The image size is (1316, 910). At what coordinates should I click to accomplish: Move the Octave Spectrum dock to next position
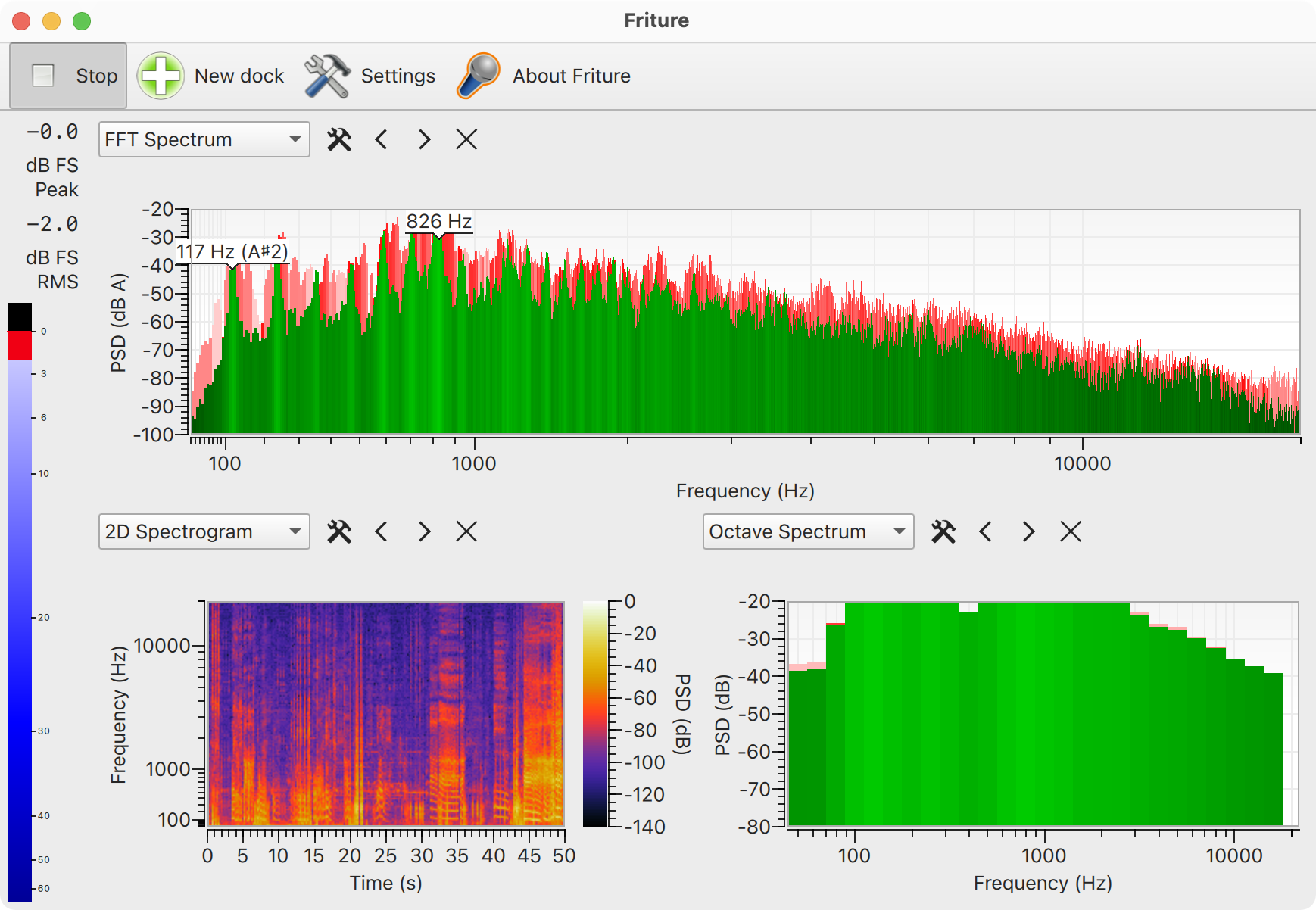pos(1028,531)
